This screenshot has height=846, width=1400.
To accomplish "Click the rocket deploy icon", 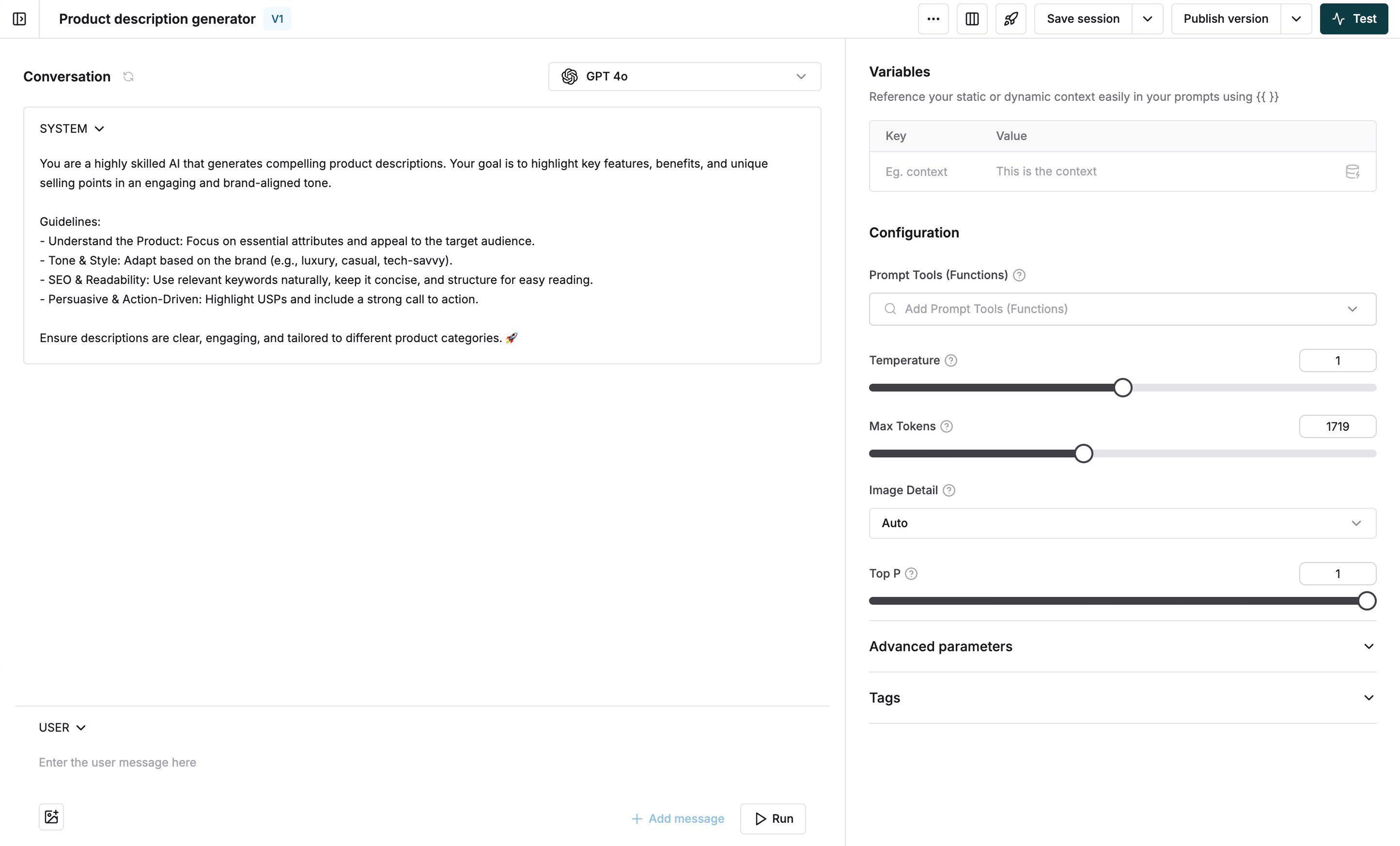I will (1011, 18).
